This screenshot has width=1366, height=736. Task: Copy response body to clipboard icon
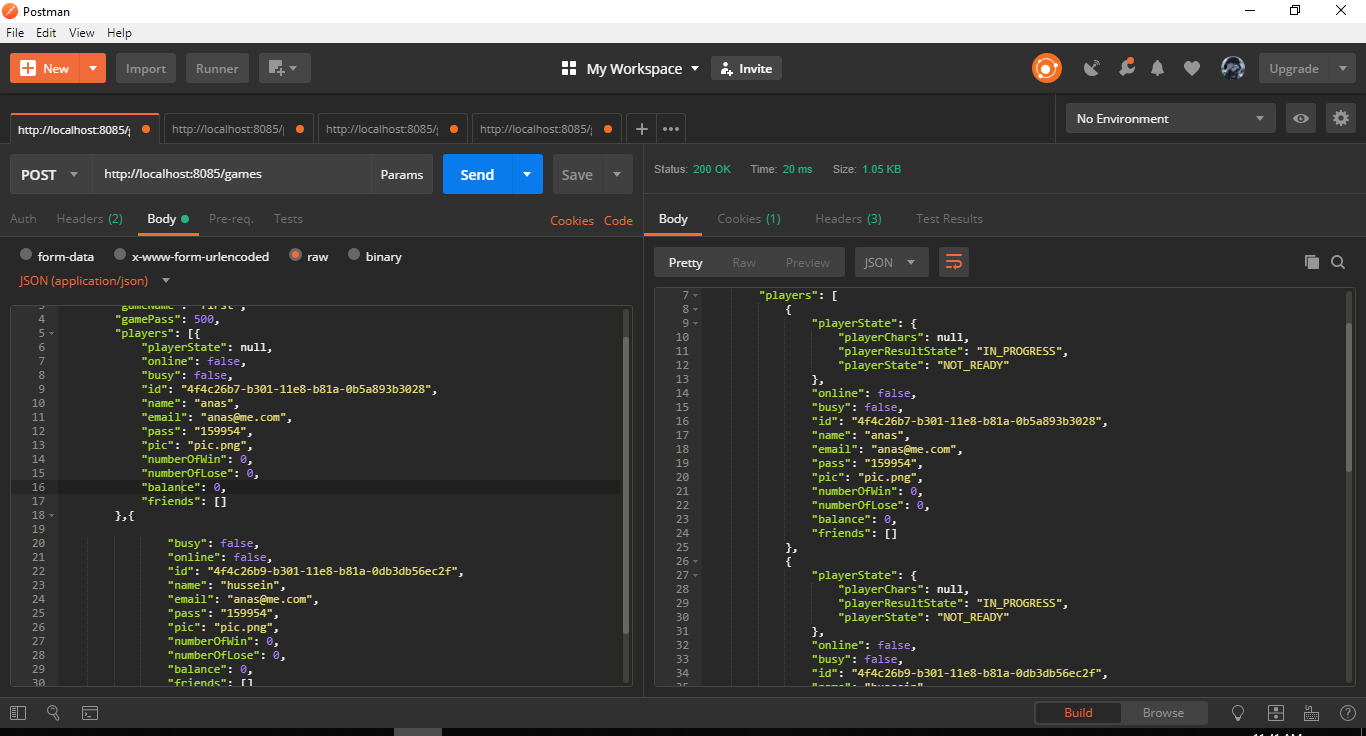coord(1312,262)
